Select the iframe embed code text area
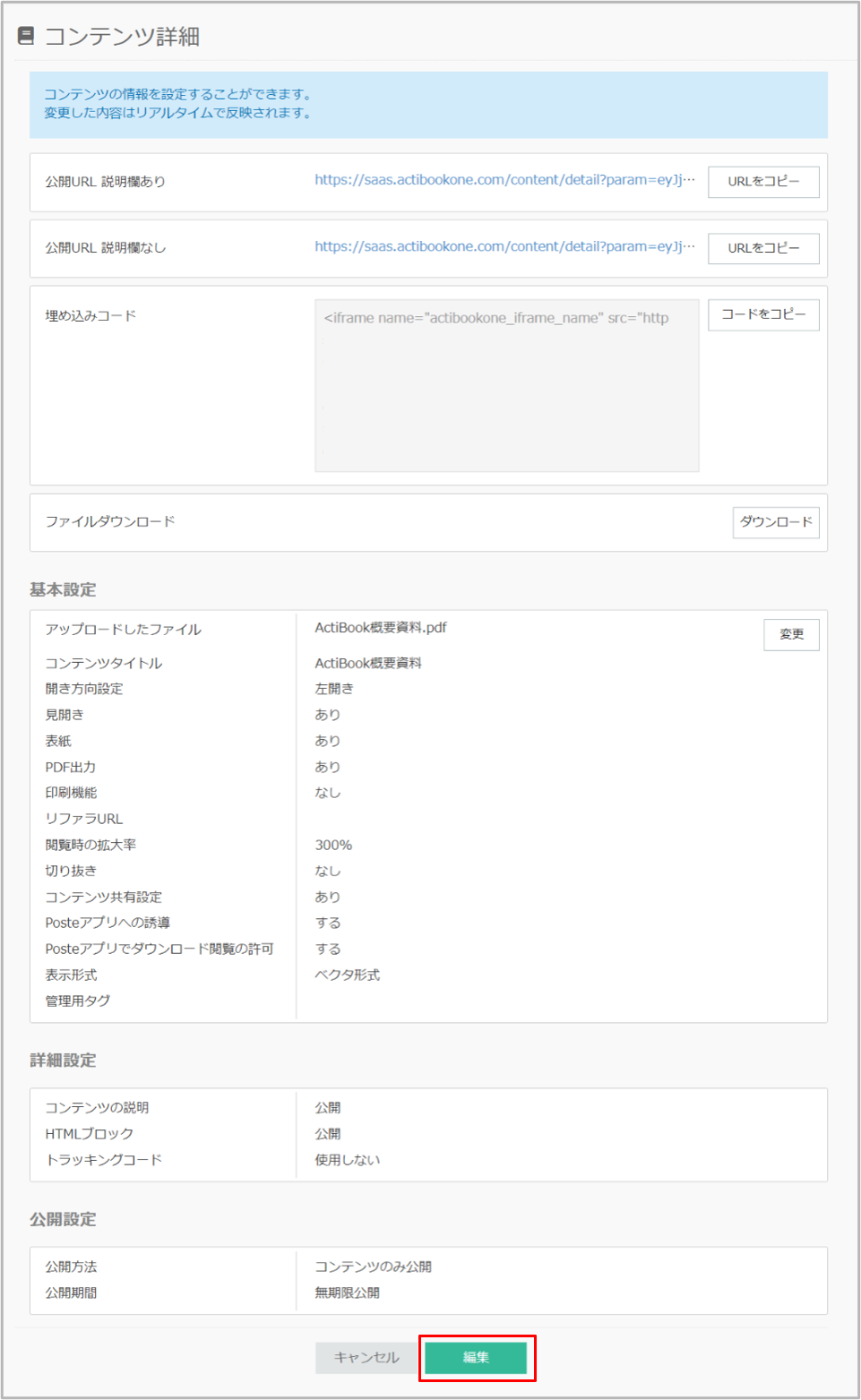Screen dimensions: 861x1400 pos(505,385)
